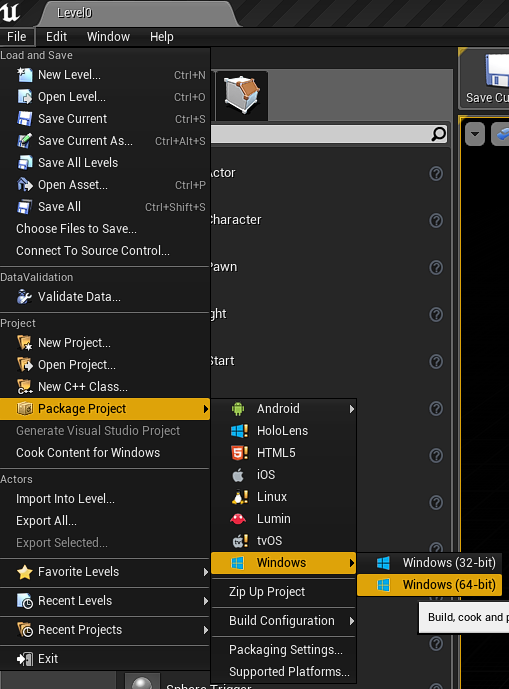
Task: Click the Open Asset icon
Action: coord(25,185)
